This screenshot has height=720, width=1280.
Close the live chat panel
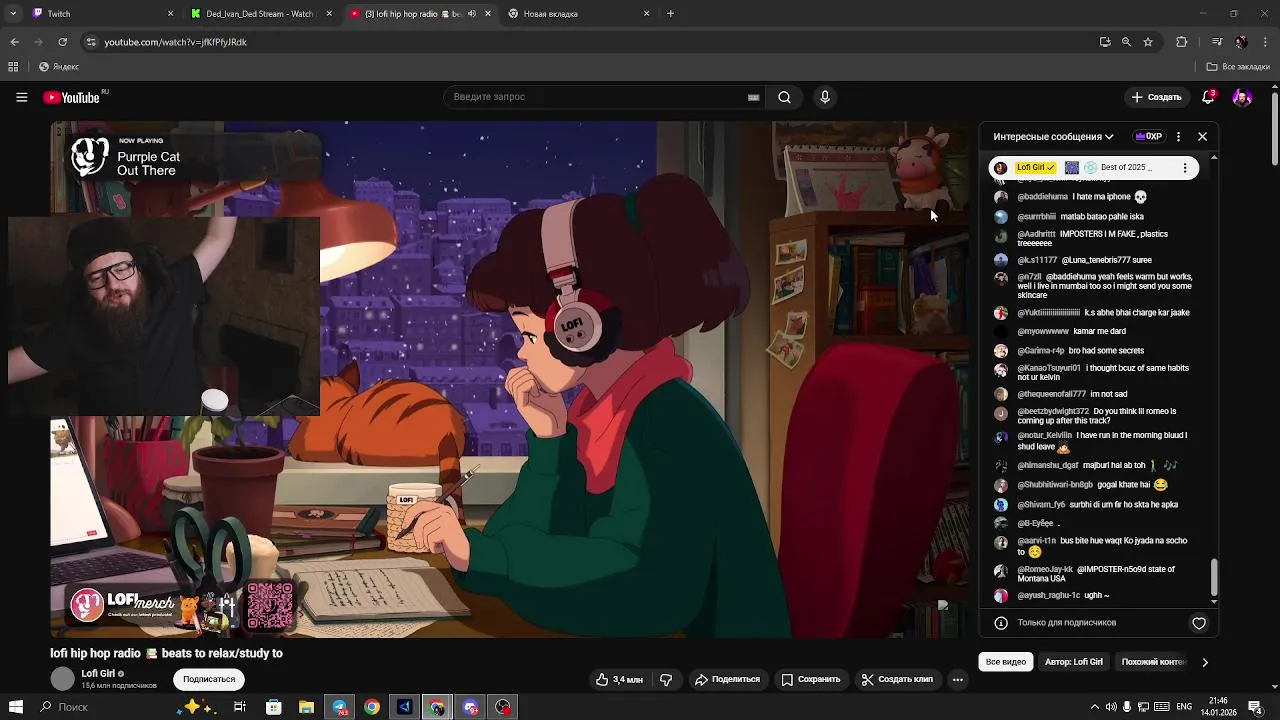pyautogui.click(x=1202, y=136)
